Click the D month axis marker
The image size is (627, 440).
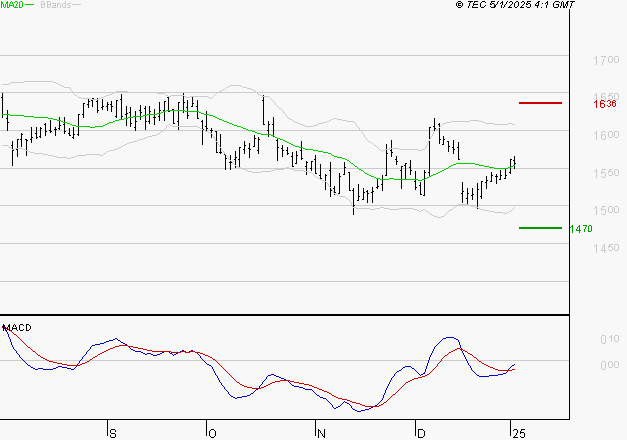(x=421, y=434)
